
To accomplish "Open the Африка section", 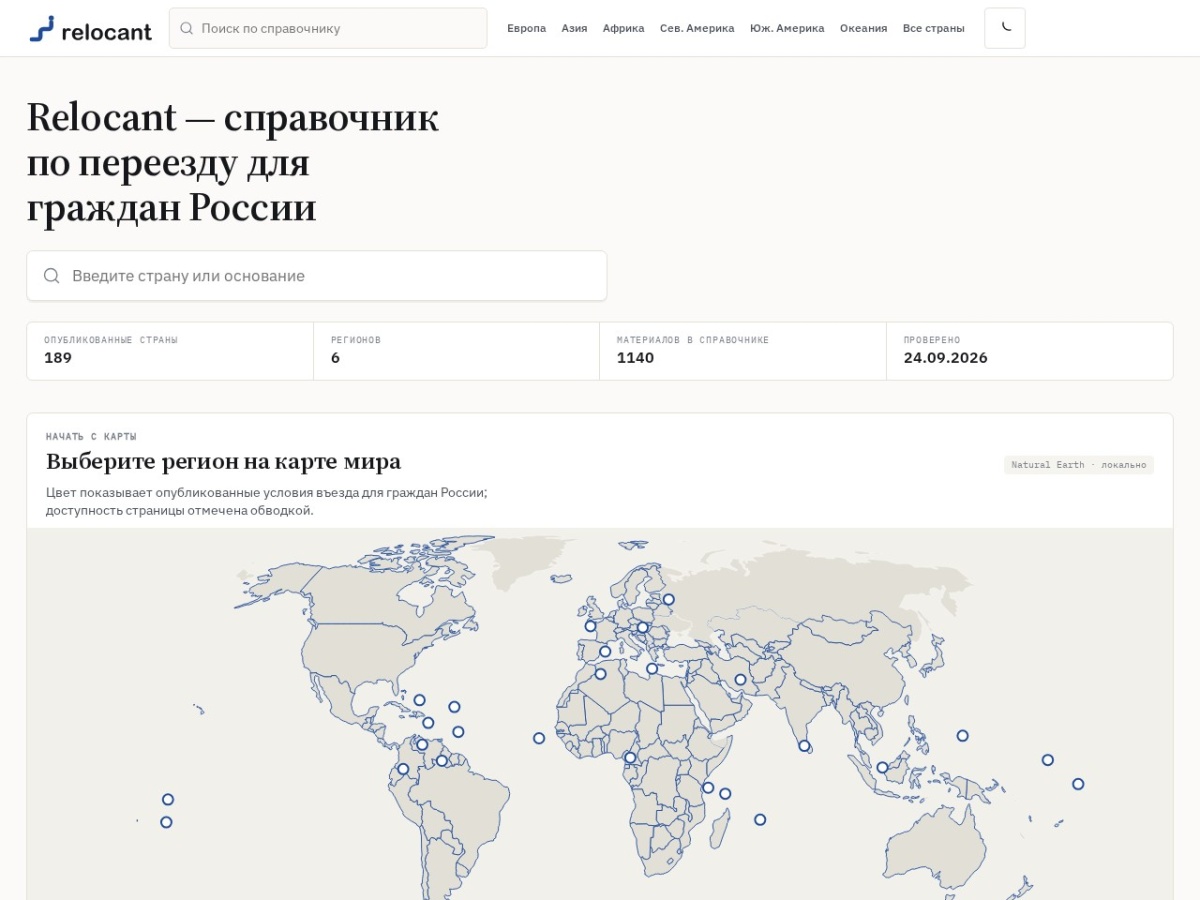I will [623, 28].
